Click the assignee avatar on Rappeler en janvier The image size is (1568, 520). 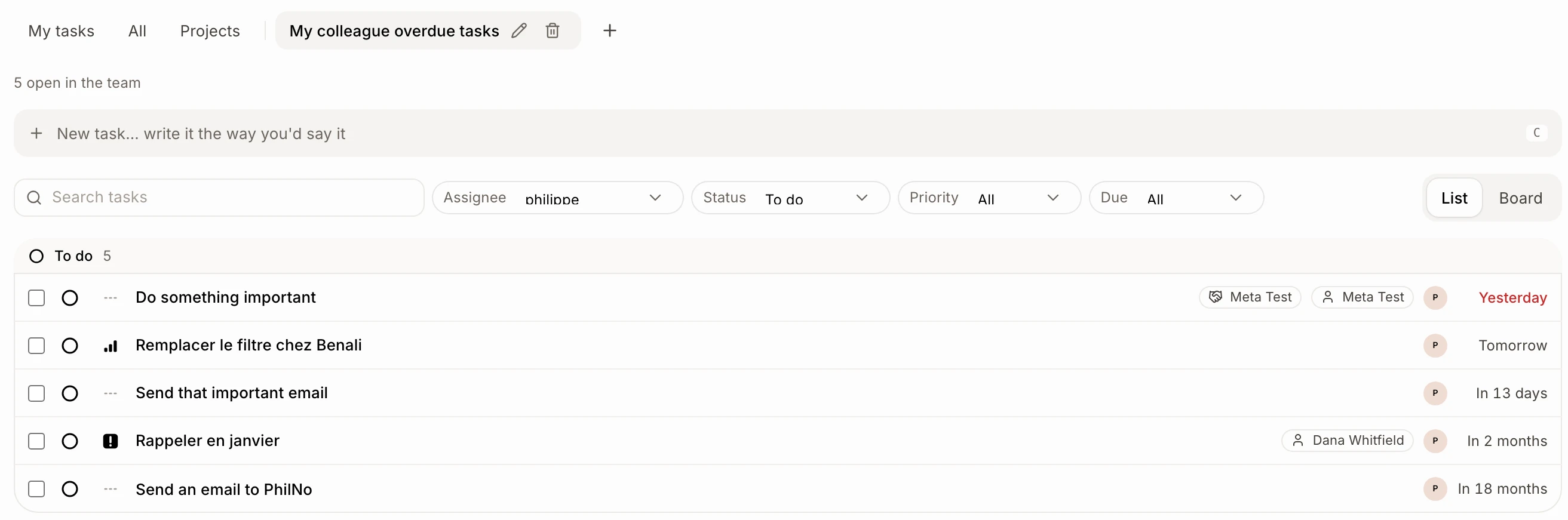tap(1435, 441)
